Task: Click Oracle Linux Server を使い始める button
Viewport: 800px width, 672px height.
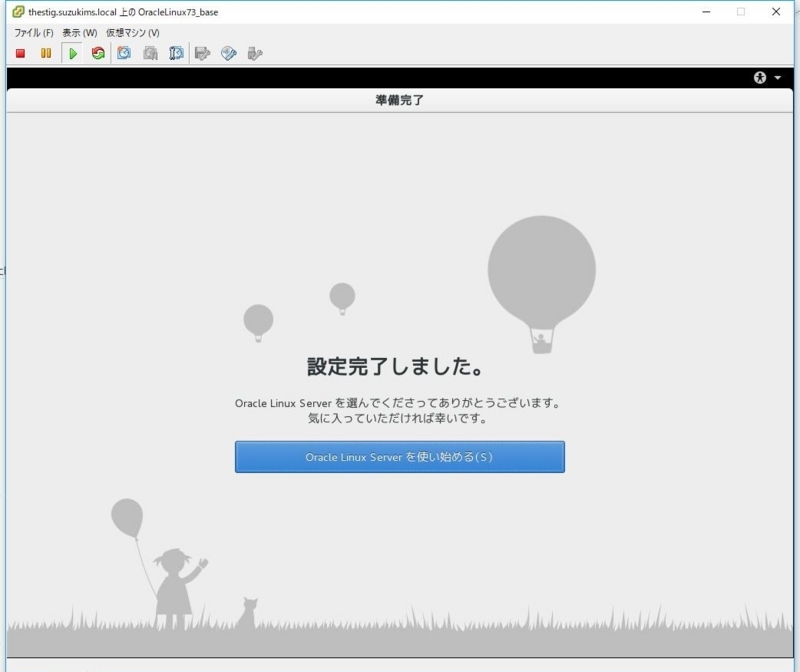Action: coord(399,457)
